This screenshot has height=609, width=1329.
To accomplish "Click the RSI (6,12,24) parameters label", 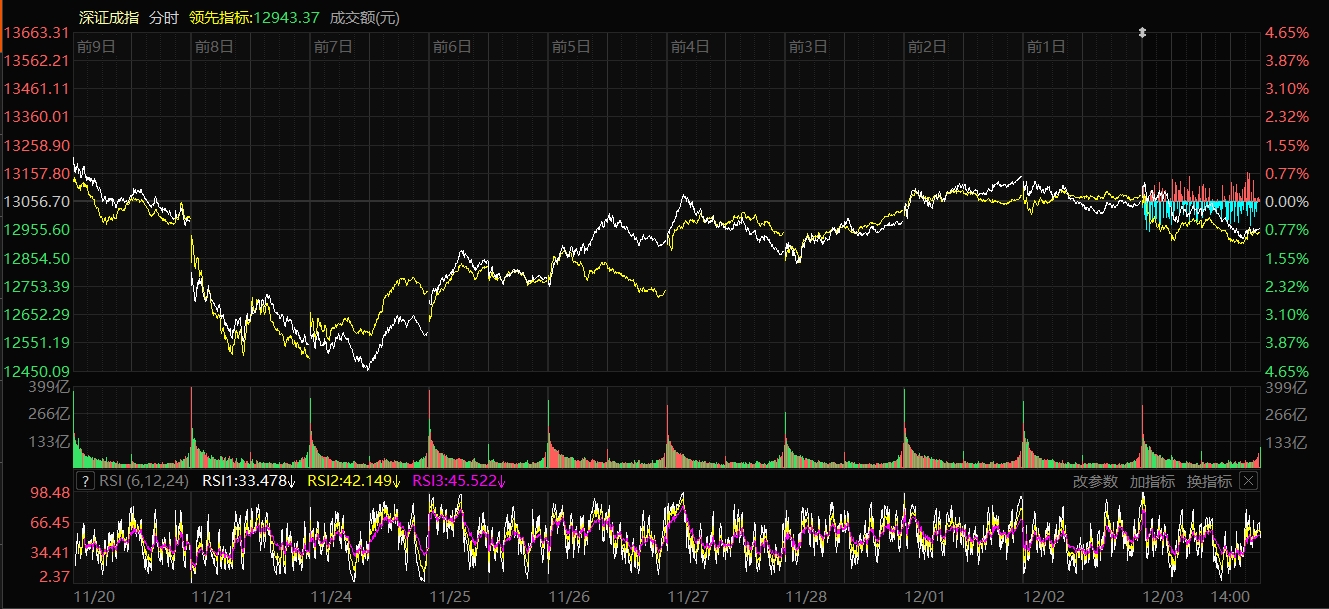I will [x=145, y=481].
